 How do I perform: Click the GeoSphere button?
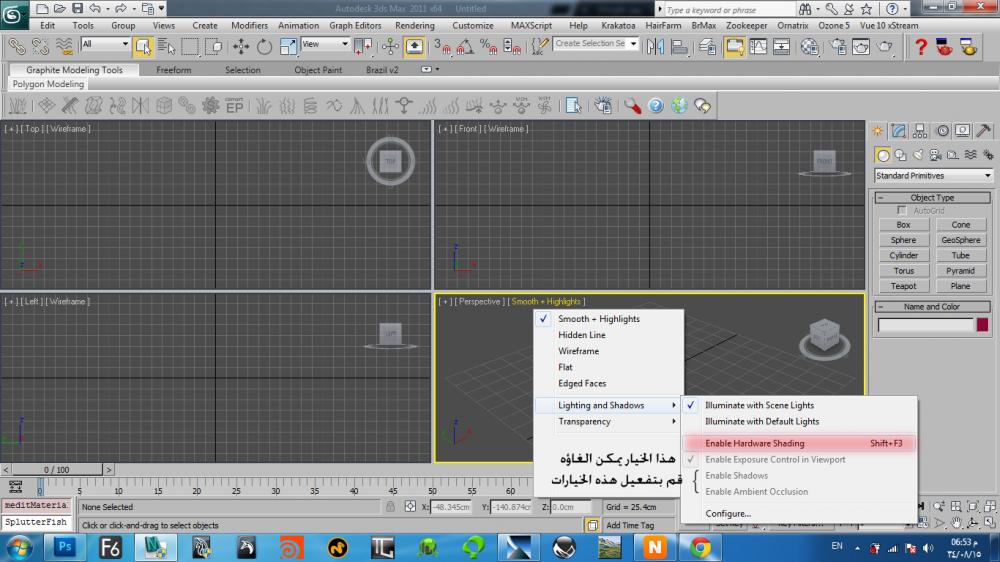pos(960,240)
